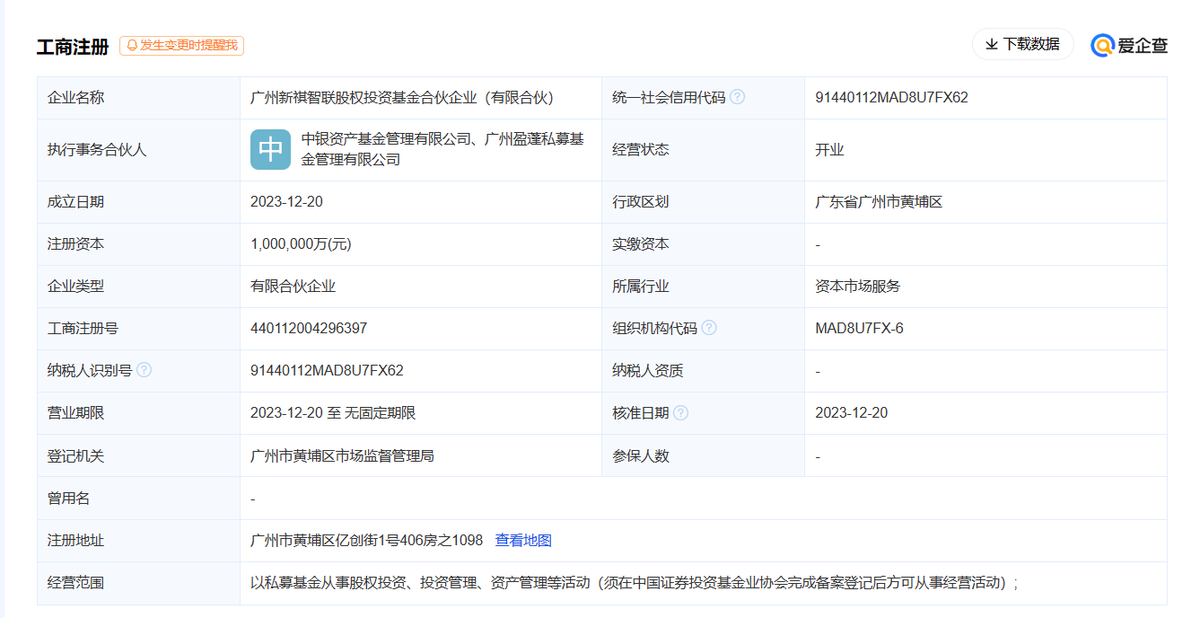The image size is (1200, 618).
Task: Select address 广州市黄埔区亿创街1号406房之1098
Action: point(367,540)
